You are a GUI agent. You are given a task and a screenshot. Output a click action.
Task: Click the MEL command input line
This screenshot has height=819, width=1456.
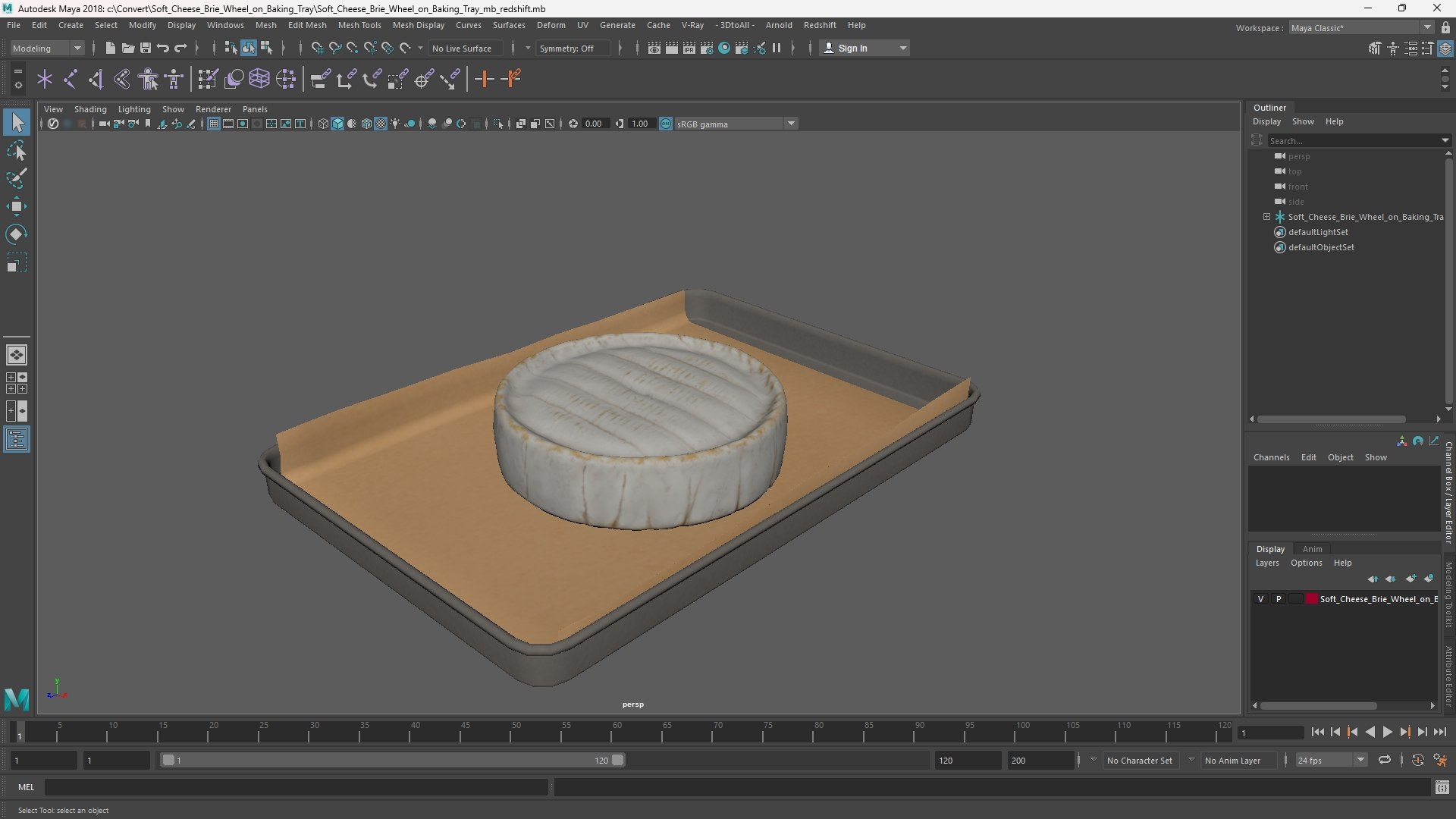[296, 787]
